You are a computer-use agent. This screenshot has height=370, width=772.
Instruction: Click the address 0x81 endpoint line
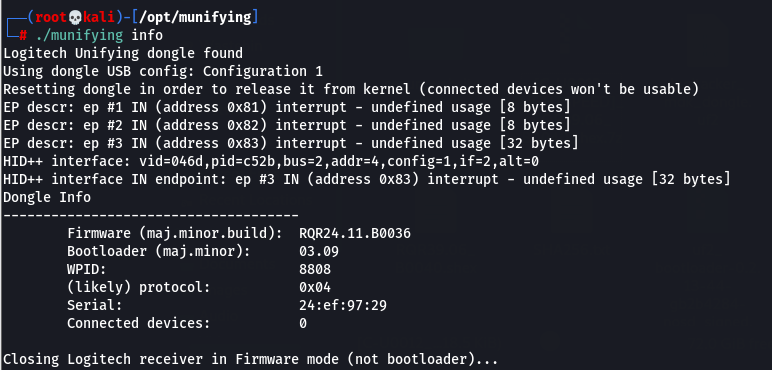287,107
